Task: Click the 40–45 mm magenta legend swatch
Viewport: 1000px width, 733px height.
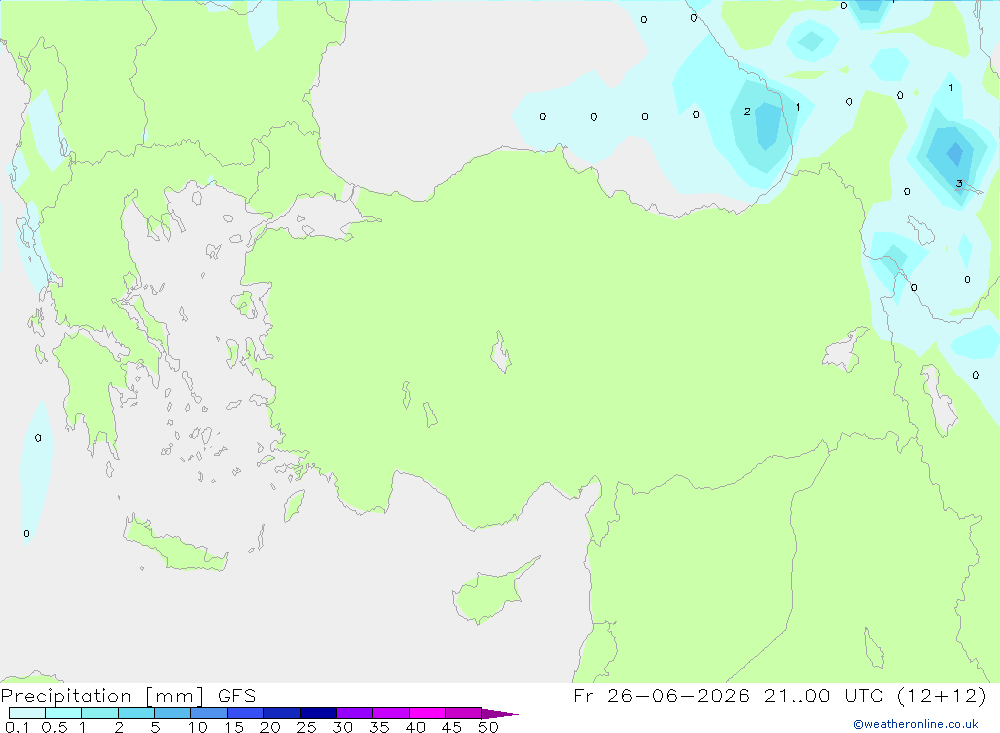Action: tap(427, 713)
